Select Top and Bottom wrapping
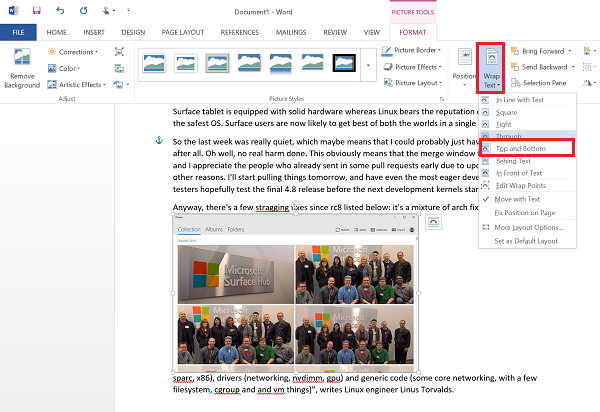The height and width of the screenshot is (412, 600). pyautogui.click(x=527, y=148)
